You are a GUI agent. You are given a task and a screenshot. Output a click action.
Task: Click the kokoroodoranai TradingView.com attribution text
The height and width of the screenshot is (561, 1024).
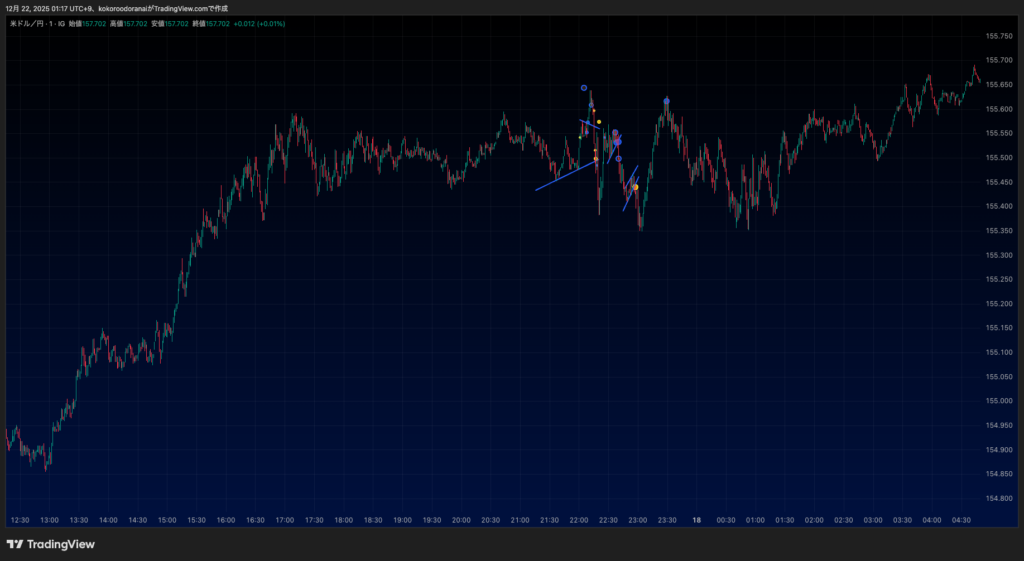coord(162,8)
